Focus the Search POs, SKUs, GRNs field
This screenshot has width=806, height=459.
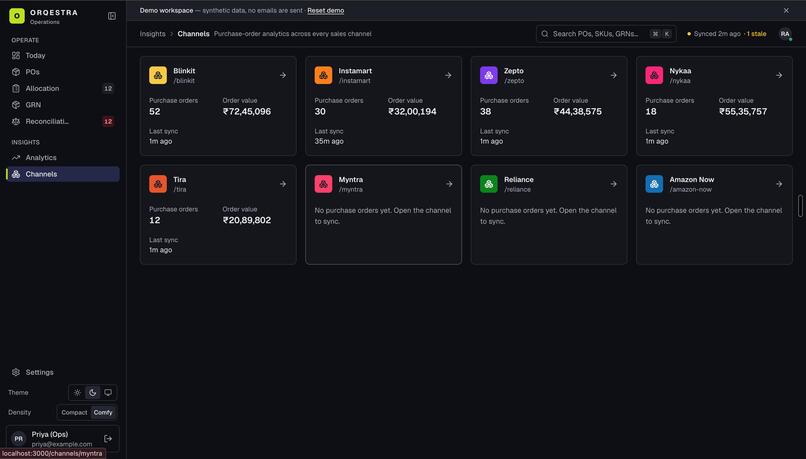click(x=606, y=34)
